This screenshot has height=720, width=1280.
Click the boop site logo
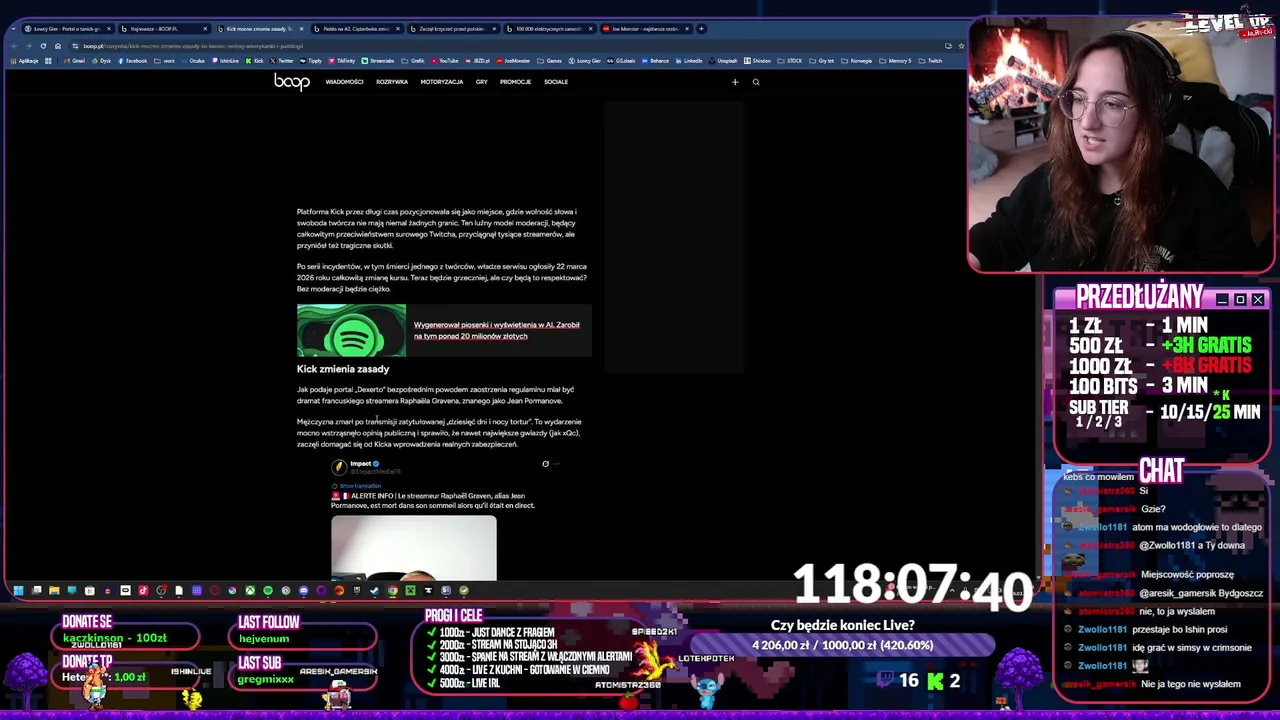click(x=292, y=82)
